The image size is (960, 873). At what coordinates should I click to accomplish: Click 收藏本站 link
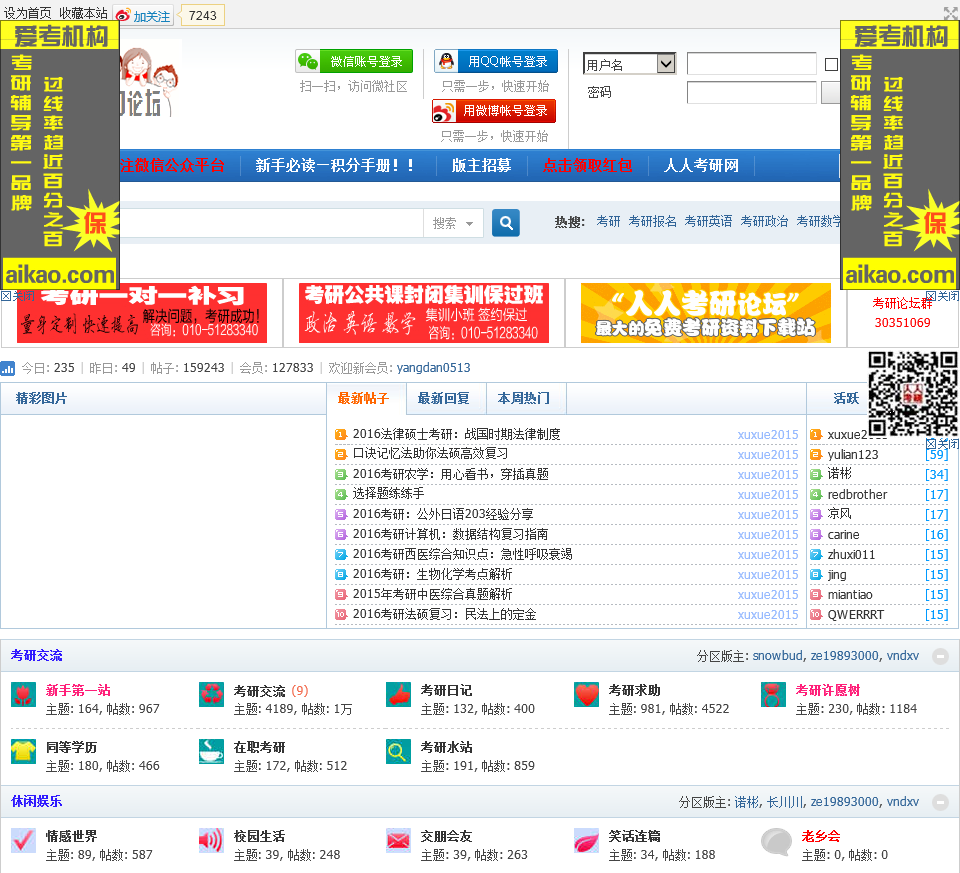pyautogui.click(x=83, y=13)
